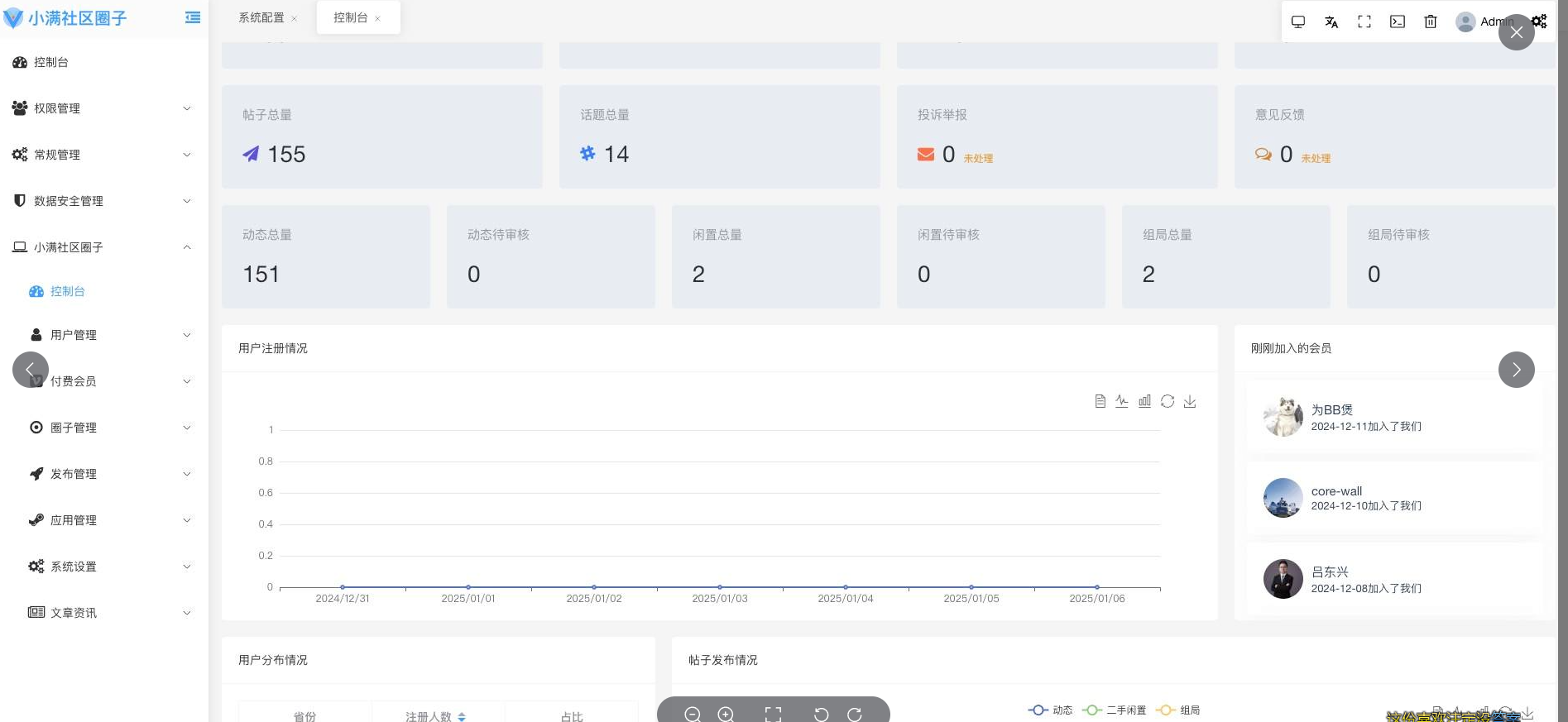Click the 未处理 link under 投诉举报
This screenshot has height=722, width=1568.
point(978,158)
